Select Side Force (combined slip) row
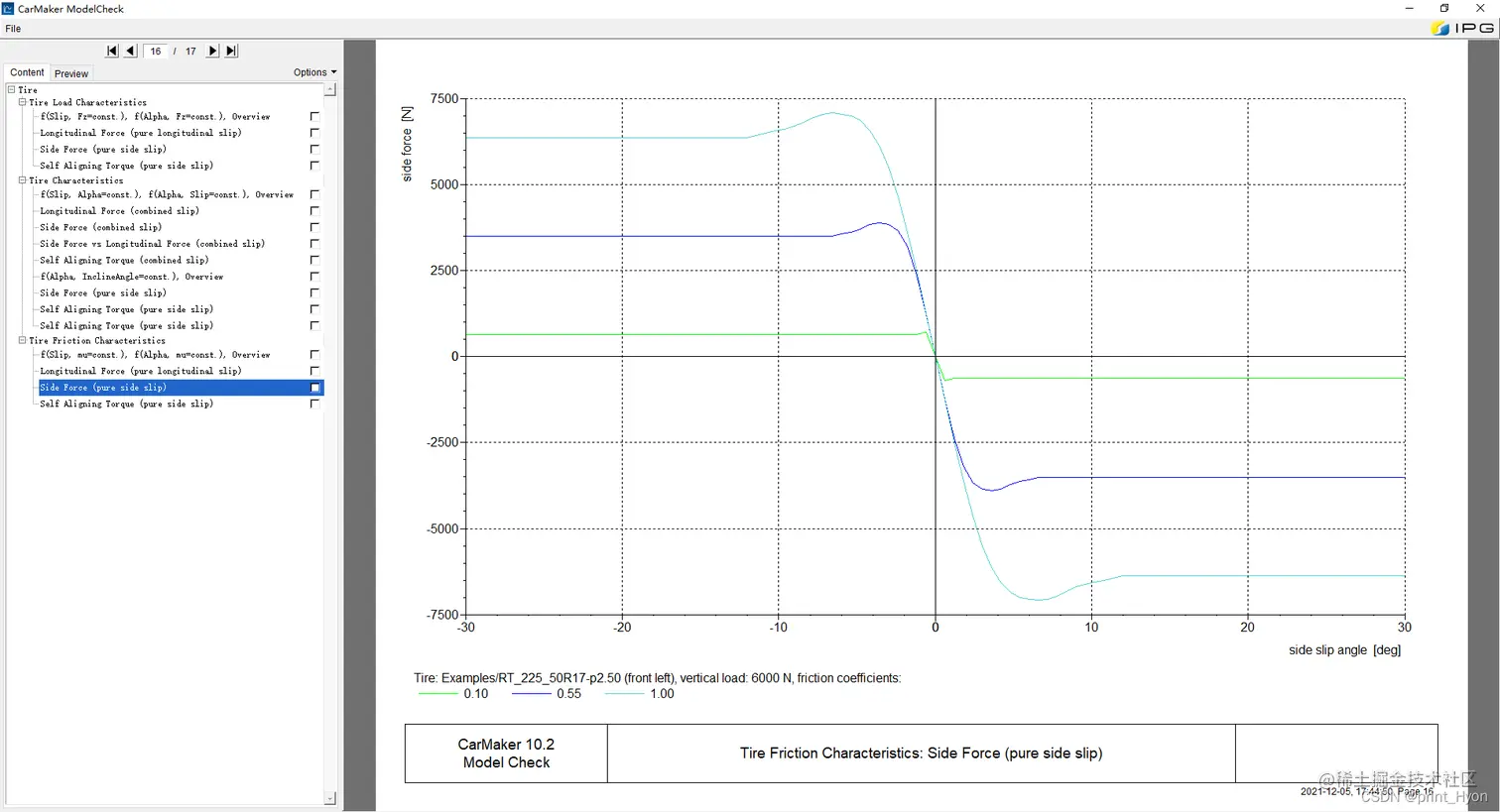This screenshot has height=812, width=1500. pos(100,227)
